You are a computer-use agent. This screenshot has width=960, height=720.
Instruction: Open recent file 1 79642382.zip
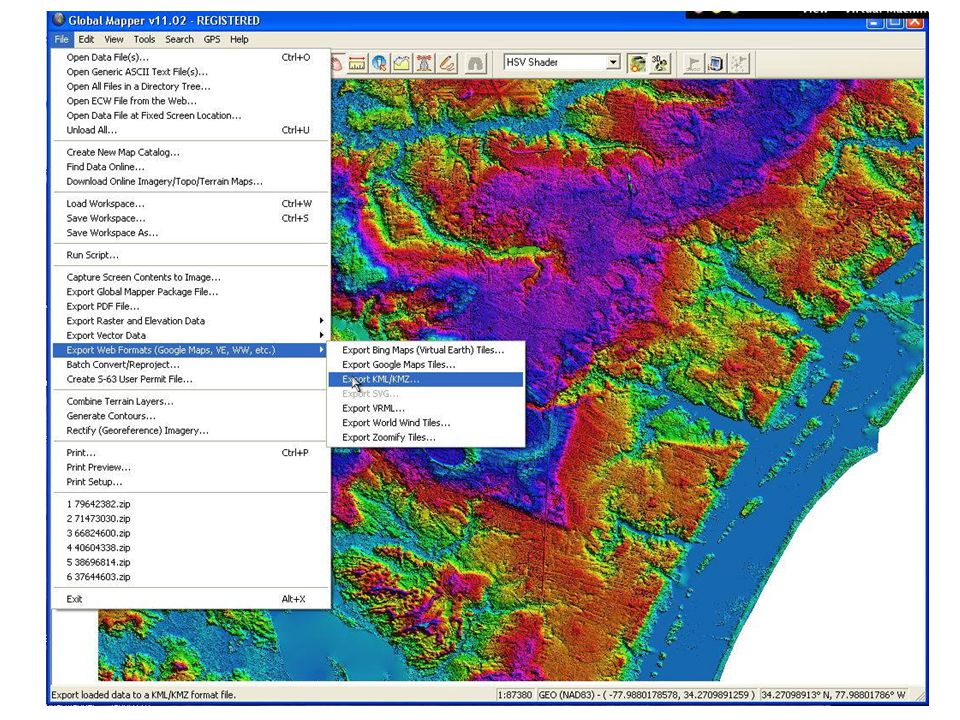click(x=190, y=504)
